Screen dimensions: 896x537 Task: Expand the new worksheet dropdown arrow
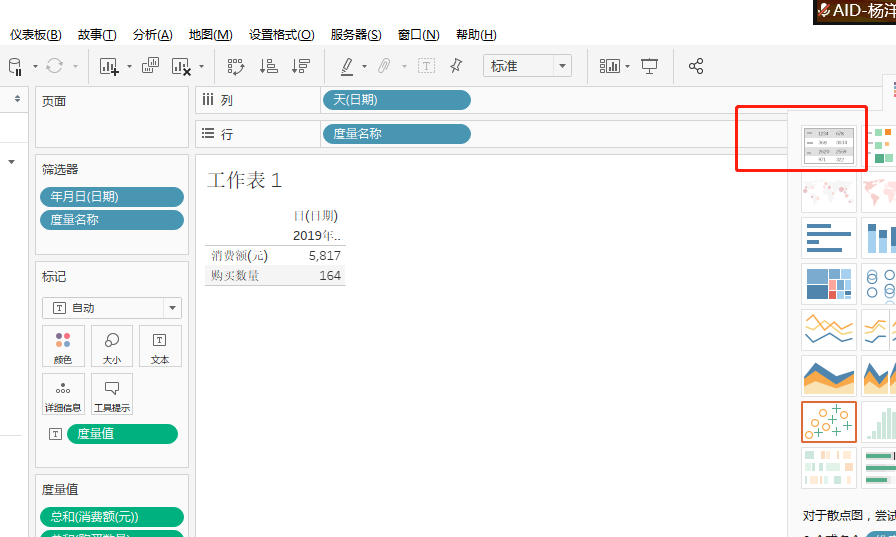point(129,67)
